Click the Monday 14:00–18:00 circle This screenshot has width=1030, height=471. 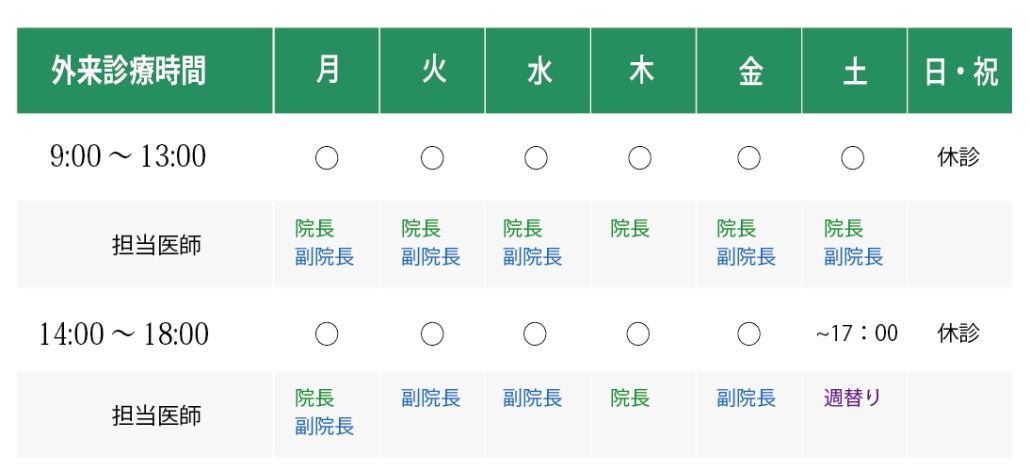tap(326, 334)
